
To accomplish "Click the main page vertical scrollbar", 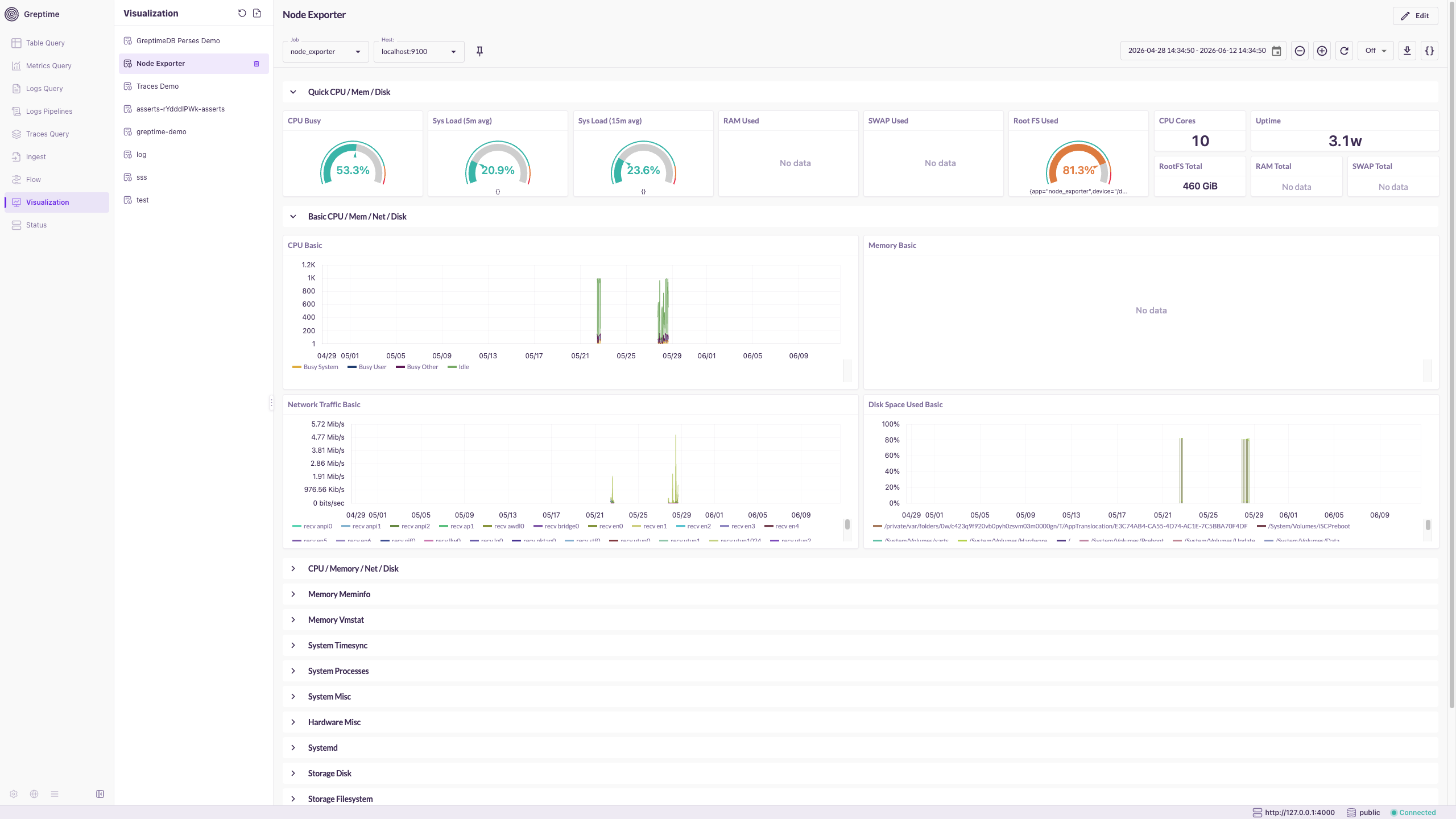I will click(x=1451, y=355).
